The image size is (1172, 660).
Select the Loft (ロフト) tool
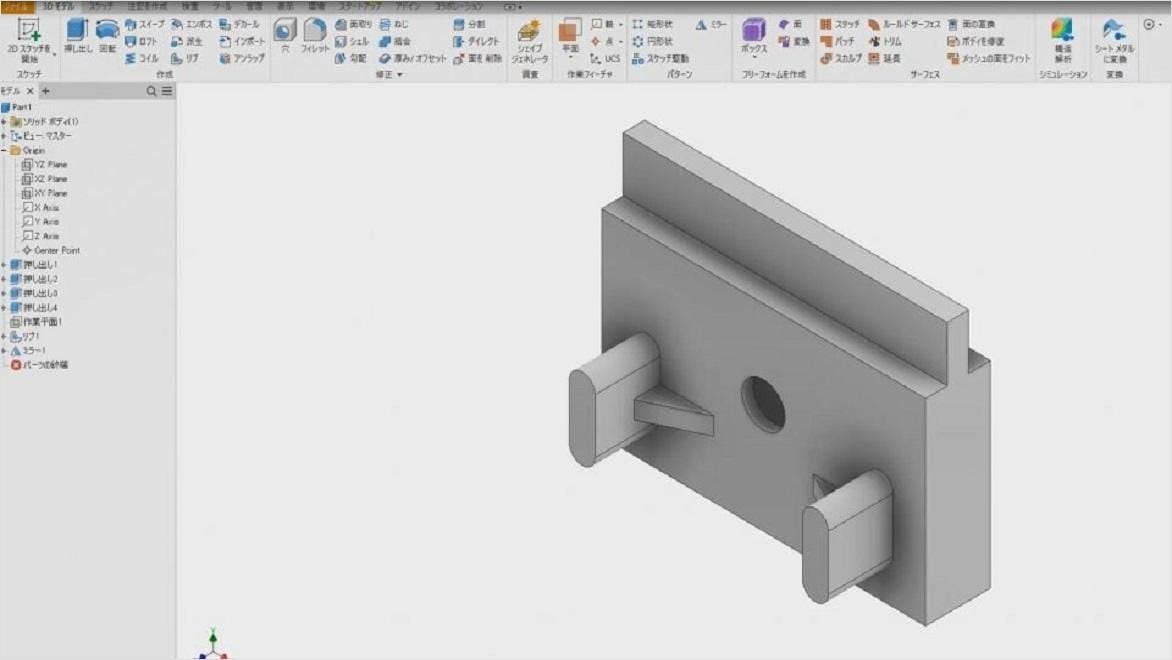pos(140,42)
